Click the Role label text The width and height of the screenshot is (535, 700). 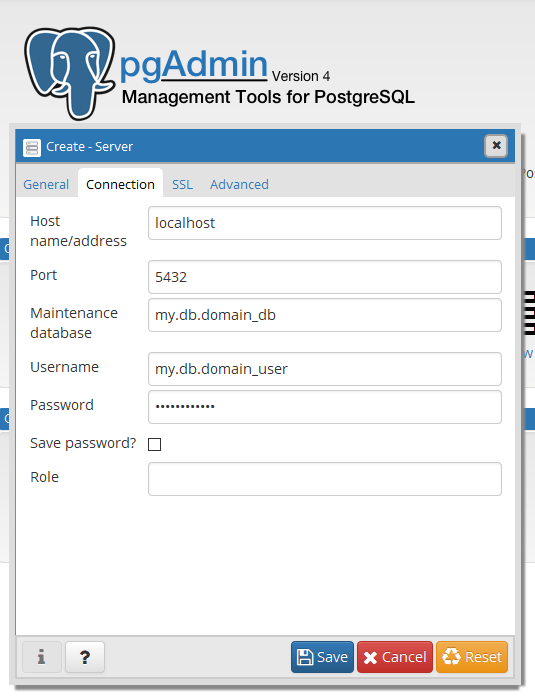click(x=44, y=477)
